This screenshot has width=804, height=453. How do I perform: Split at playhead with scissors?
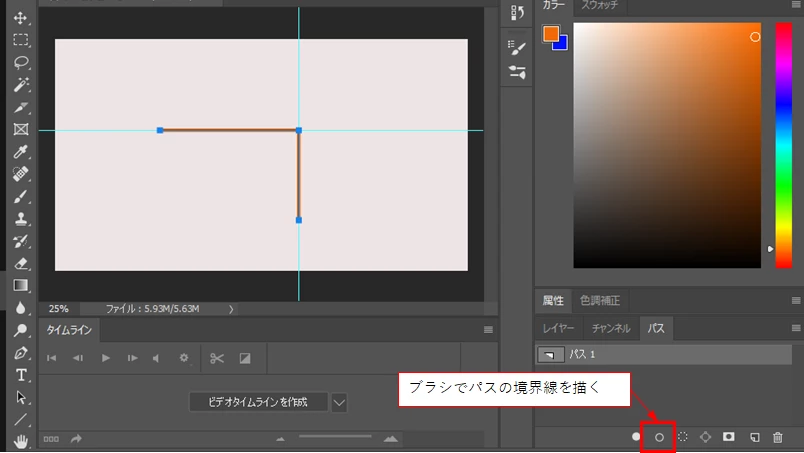[x=217, y=358]
